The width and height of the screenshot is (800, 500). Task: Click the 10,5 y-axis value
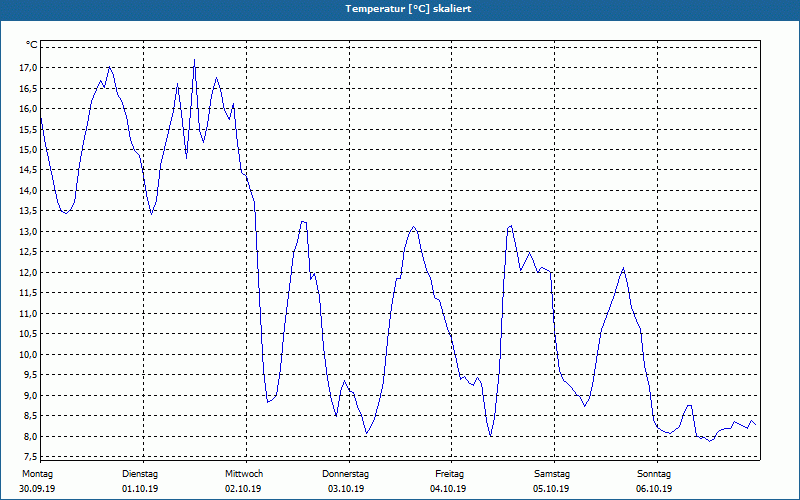tap(28, 334)
